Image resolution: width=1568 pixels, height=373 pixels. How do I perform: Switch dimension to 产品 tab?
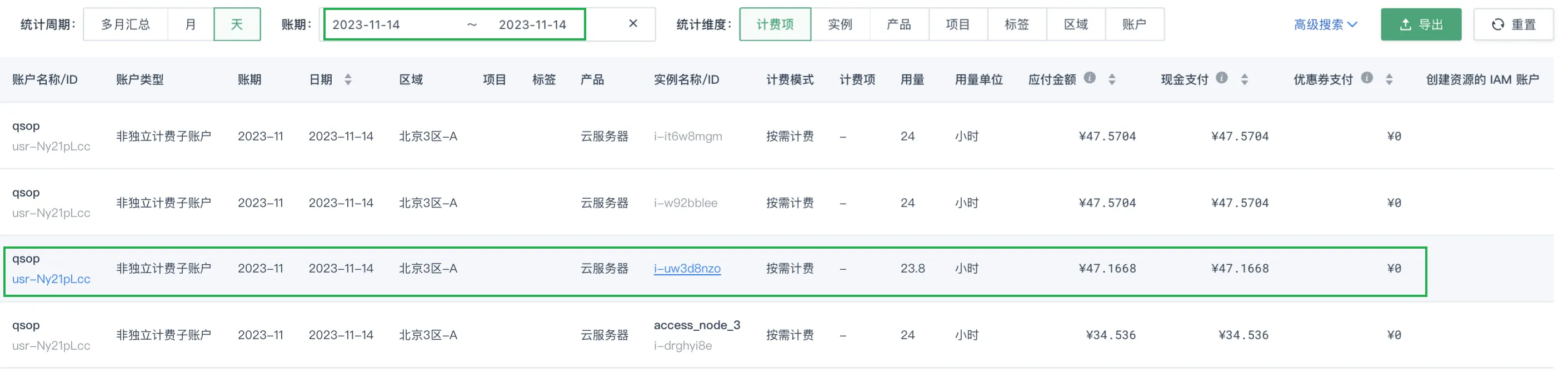coord(899,25)
